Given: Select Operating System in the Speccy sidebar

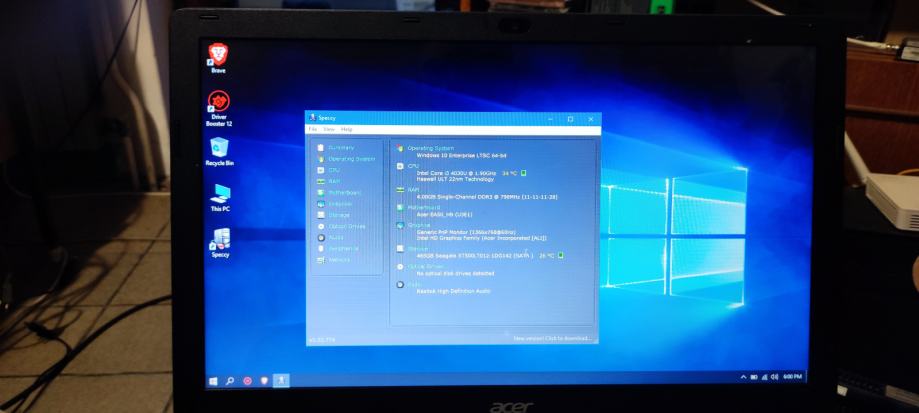Looking at the screenshot, I should (x=346, y=159).
